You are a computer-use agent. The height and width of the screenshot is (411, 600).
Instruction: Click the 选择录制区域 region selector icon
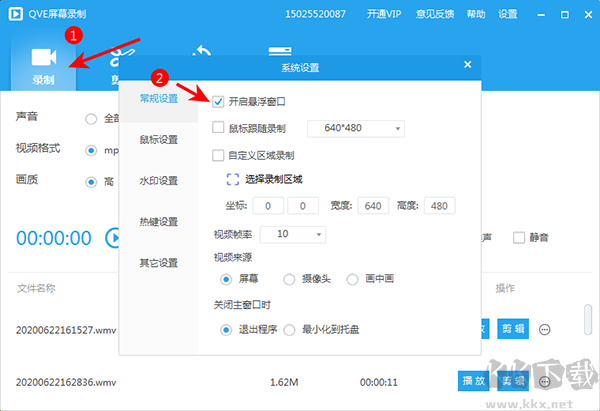(232, 180)
